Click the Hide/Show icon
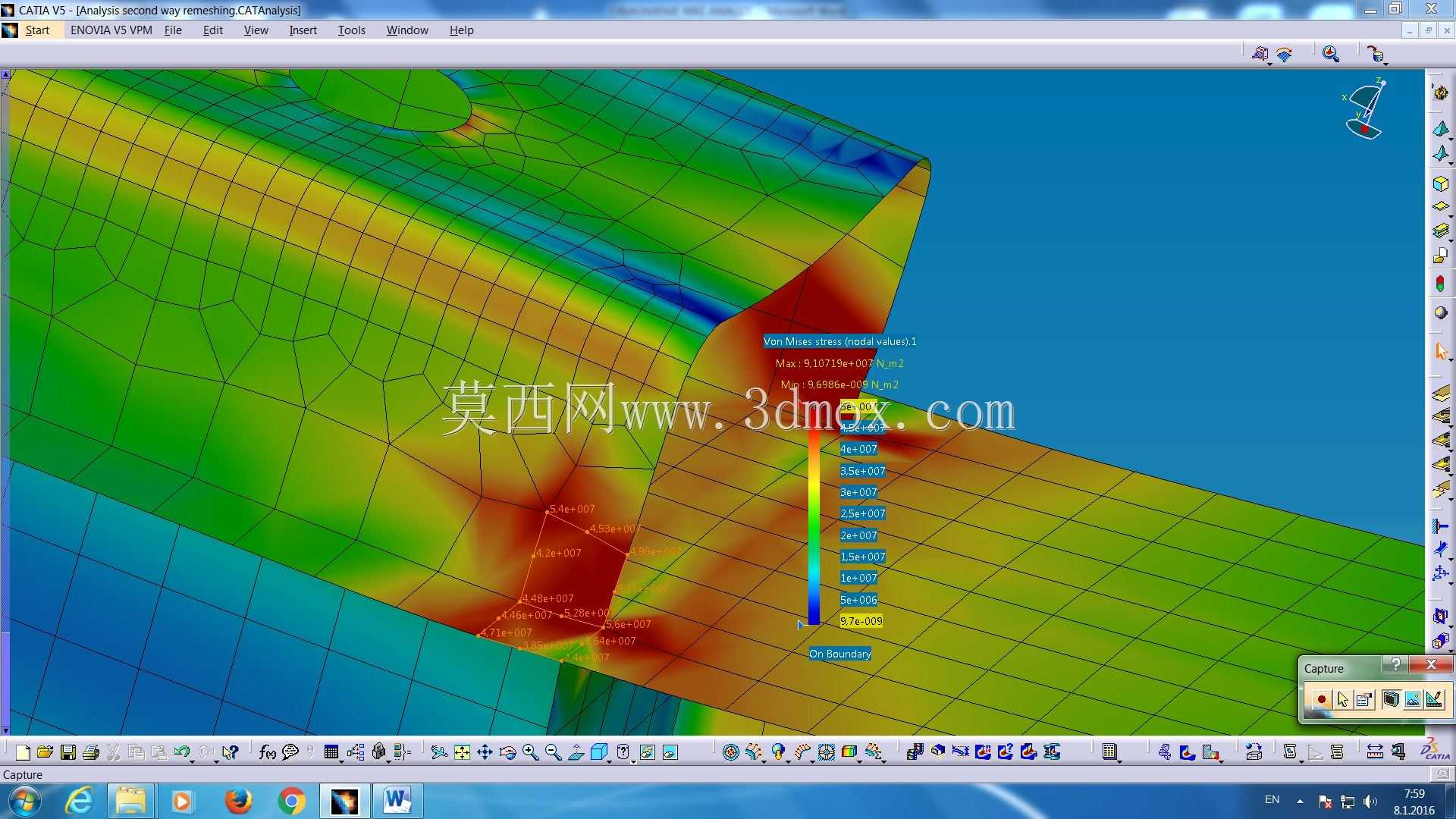The height and width of the screenshot is (819, 1456). pos(647,752)
